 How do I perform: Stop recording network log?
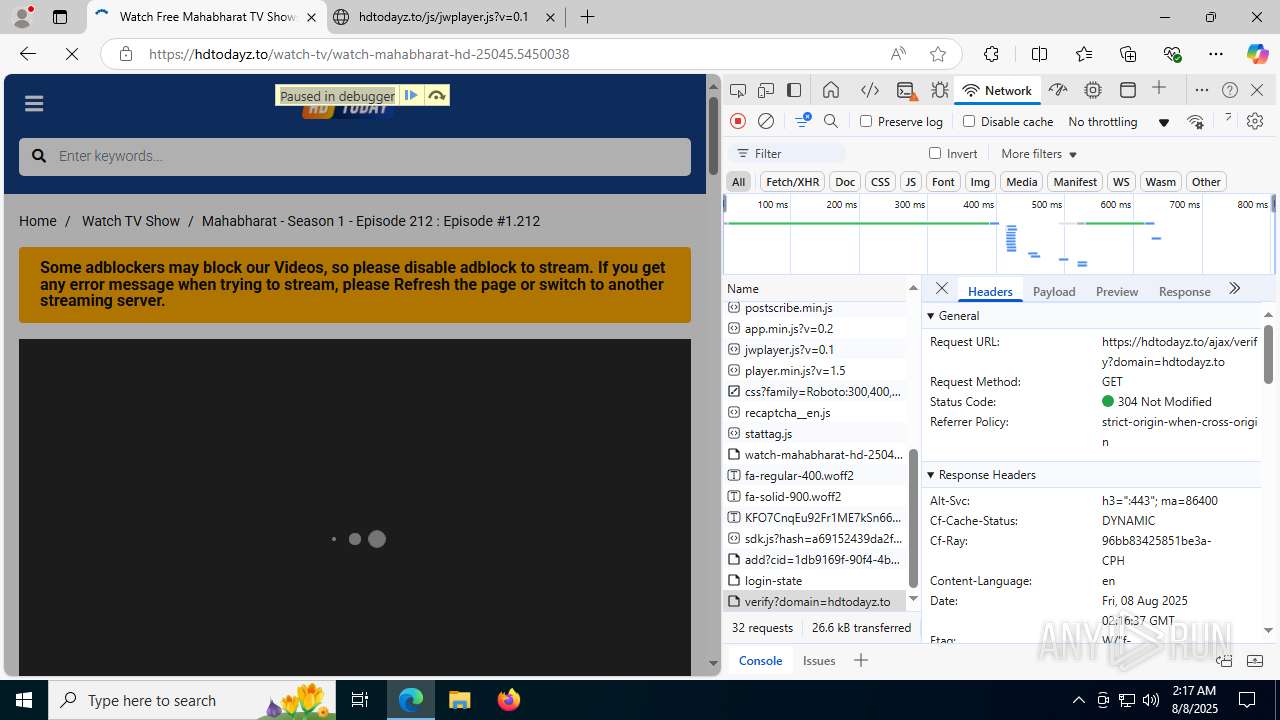[x=738, y=121]
